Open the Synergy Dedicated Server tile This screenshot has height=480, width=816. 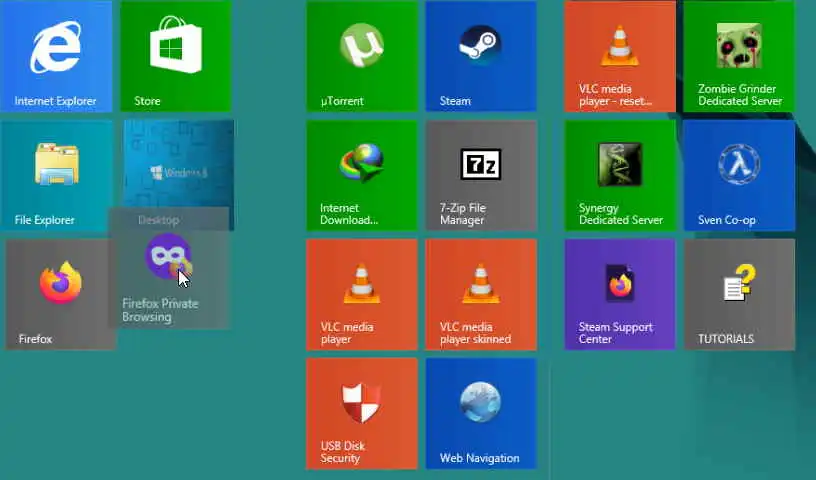pos(620,175)
